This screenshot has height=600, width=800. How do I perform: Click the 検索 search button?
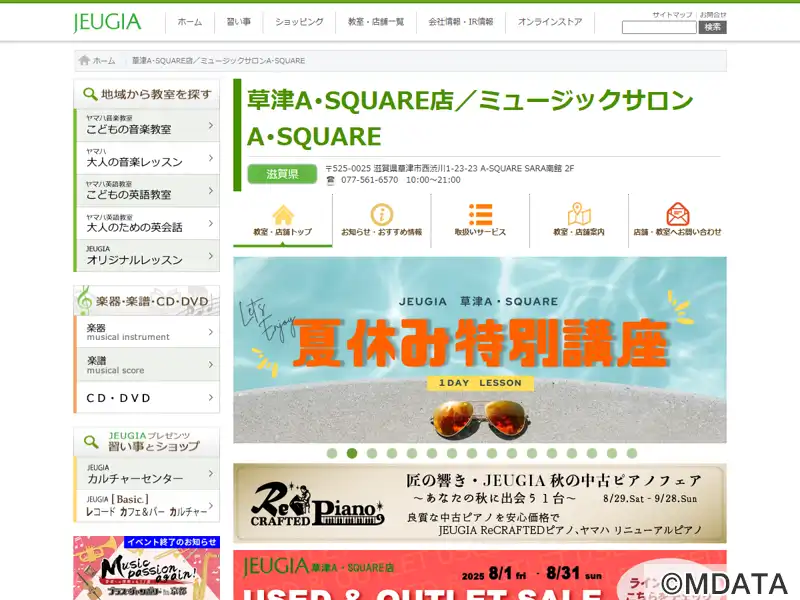(x=713, y=28)
